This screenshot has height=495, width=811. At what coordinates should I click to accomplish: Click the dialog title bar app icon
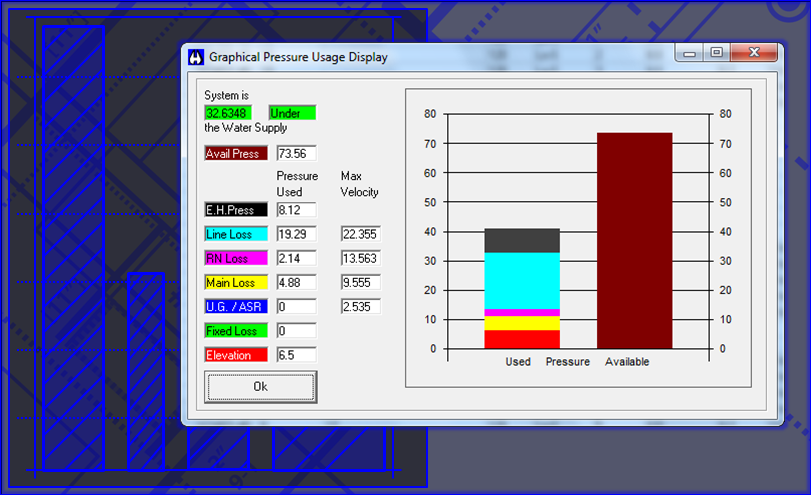pyautogui.click(x=196, y=57)
